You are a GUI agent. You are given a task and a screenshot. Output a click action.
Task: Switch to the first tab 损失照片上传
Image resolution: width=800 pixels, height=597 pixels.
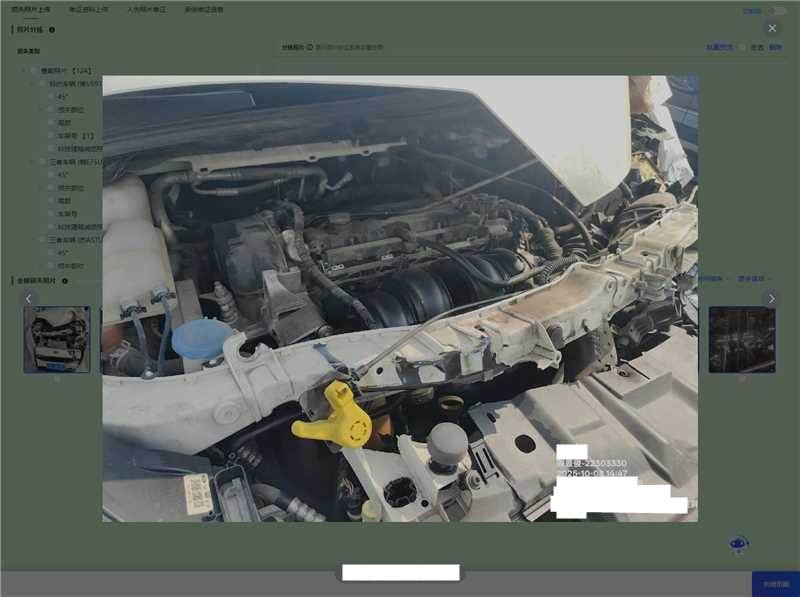click(30, 10)
